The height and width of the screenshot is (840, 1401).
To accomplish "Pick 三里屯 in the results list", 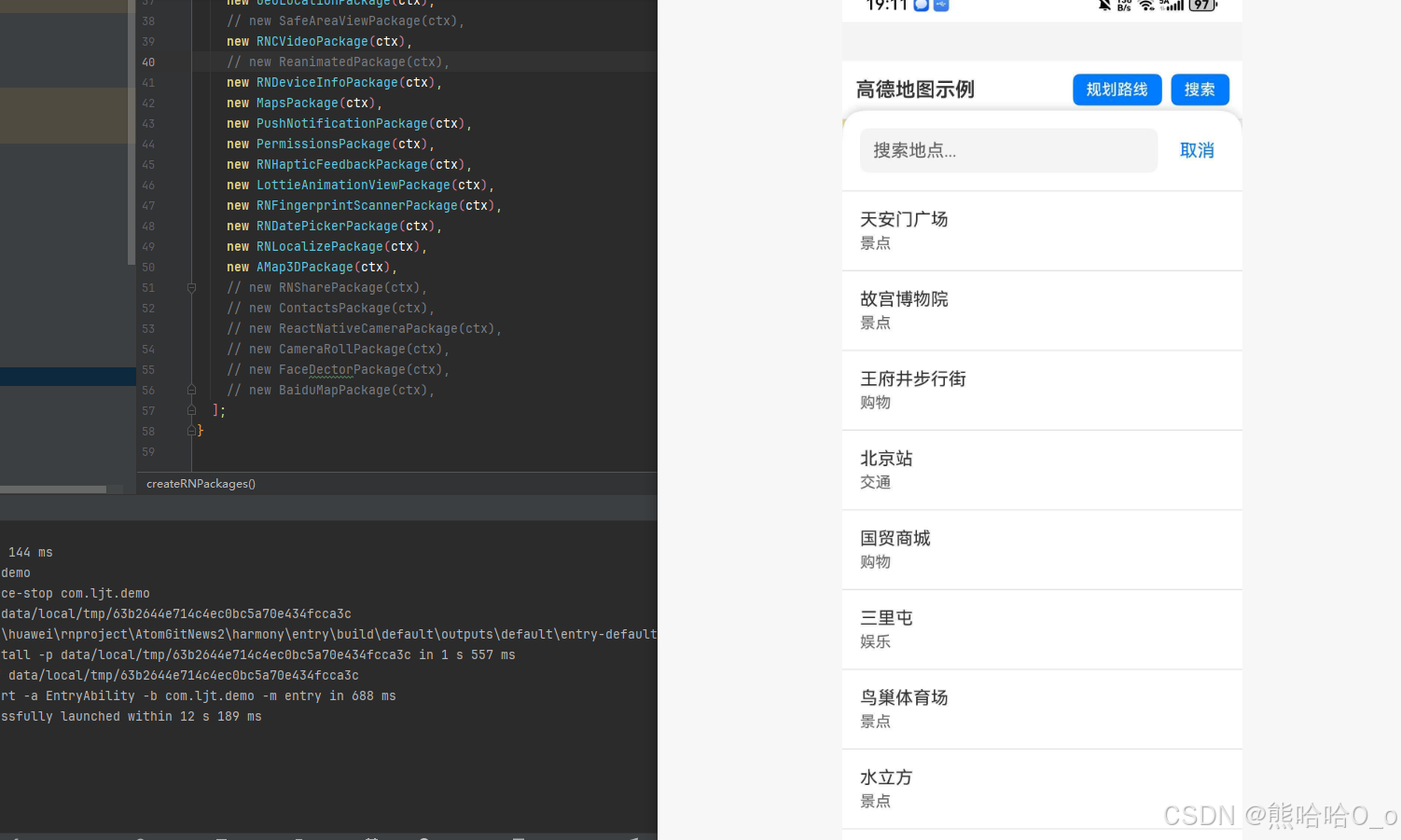I will coord(1042,629).
